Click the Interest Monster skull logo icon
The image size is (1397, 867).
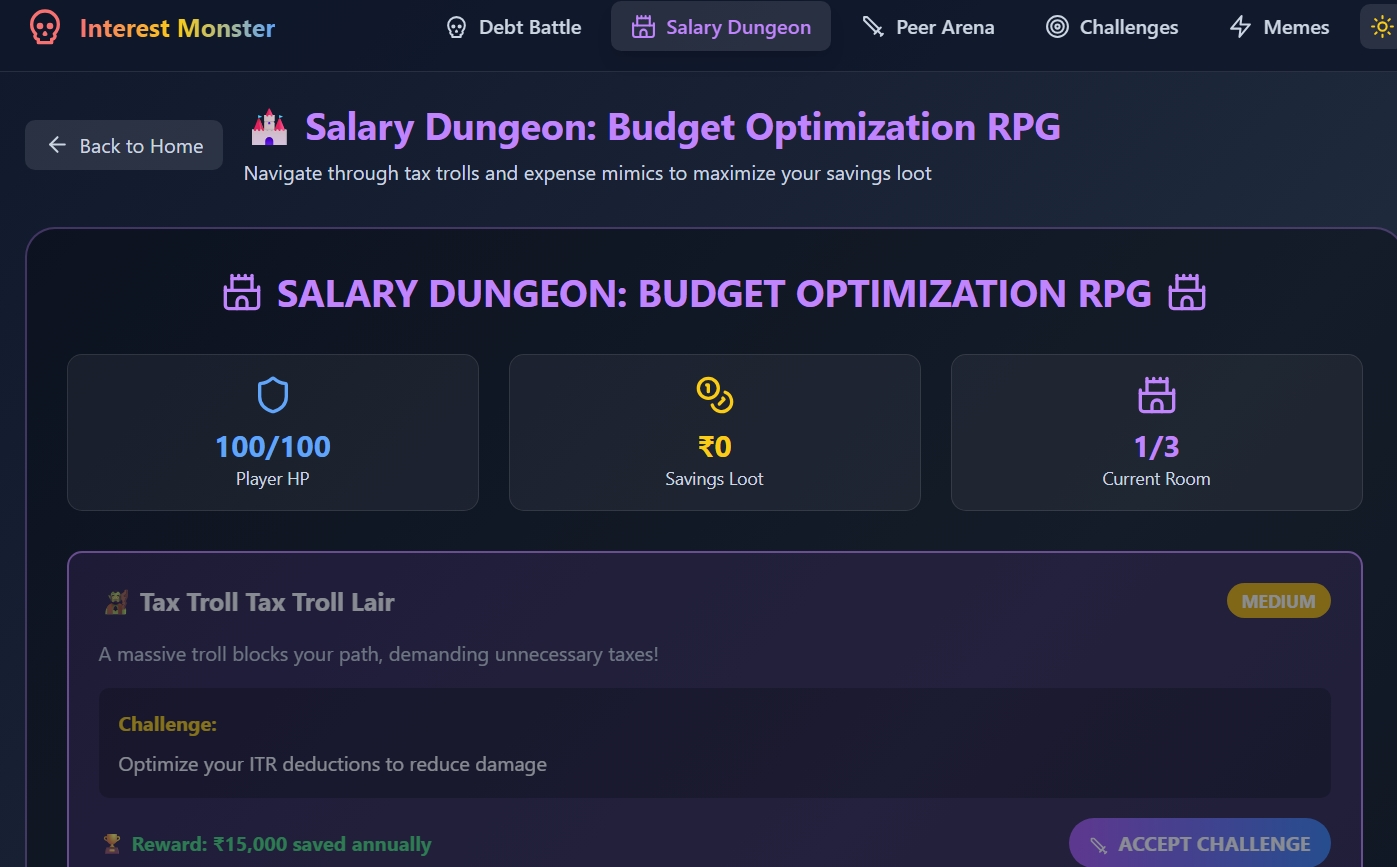44,27
